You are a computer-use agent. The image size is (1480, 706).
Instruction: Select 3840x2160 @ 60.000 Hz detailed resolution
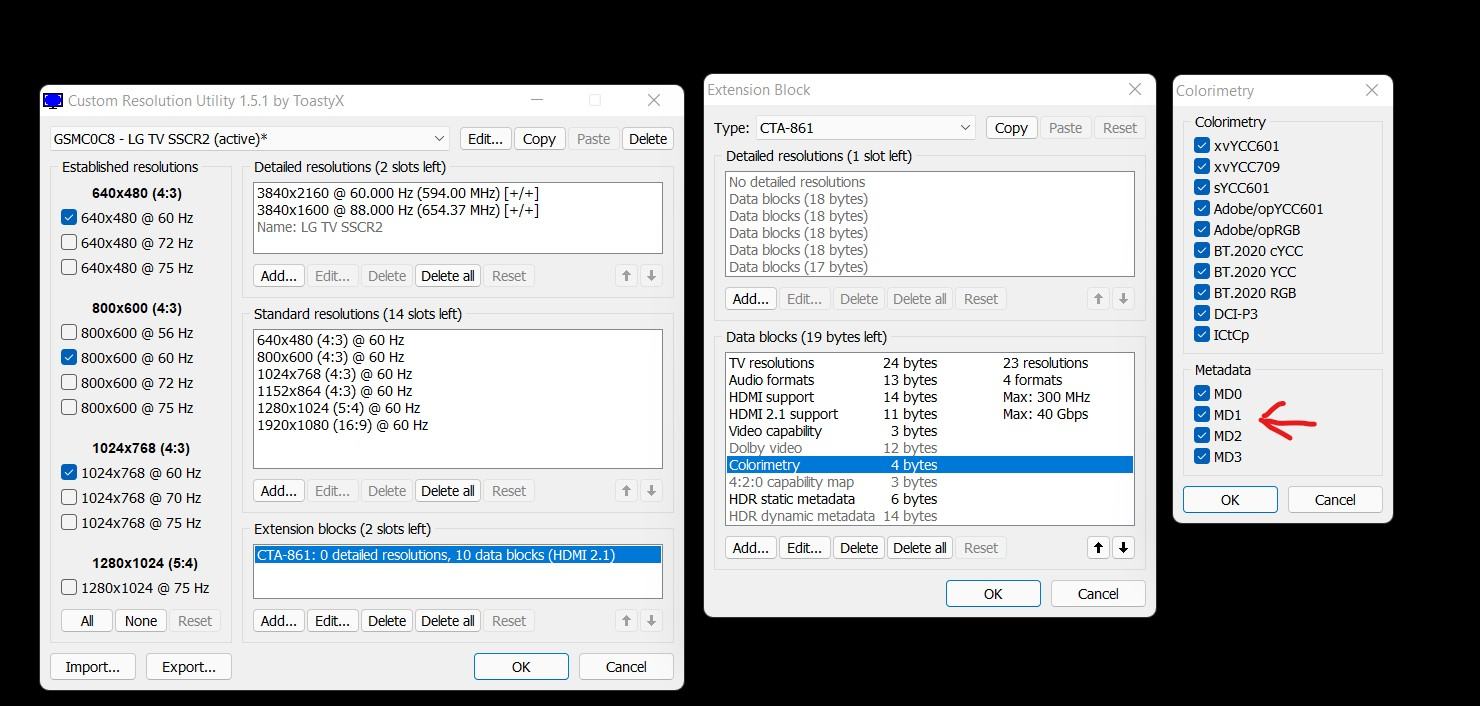(458, 193)
